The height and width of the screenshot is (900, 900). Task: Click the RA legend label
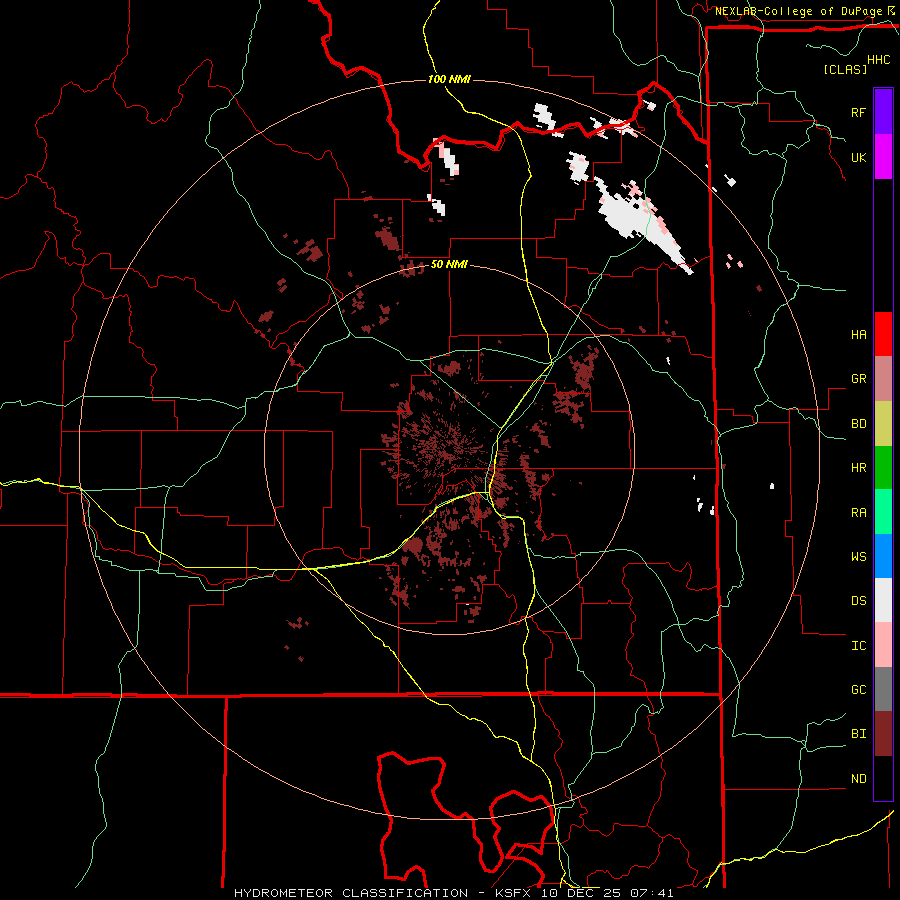coord(858,512)
